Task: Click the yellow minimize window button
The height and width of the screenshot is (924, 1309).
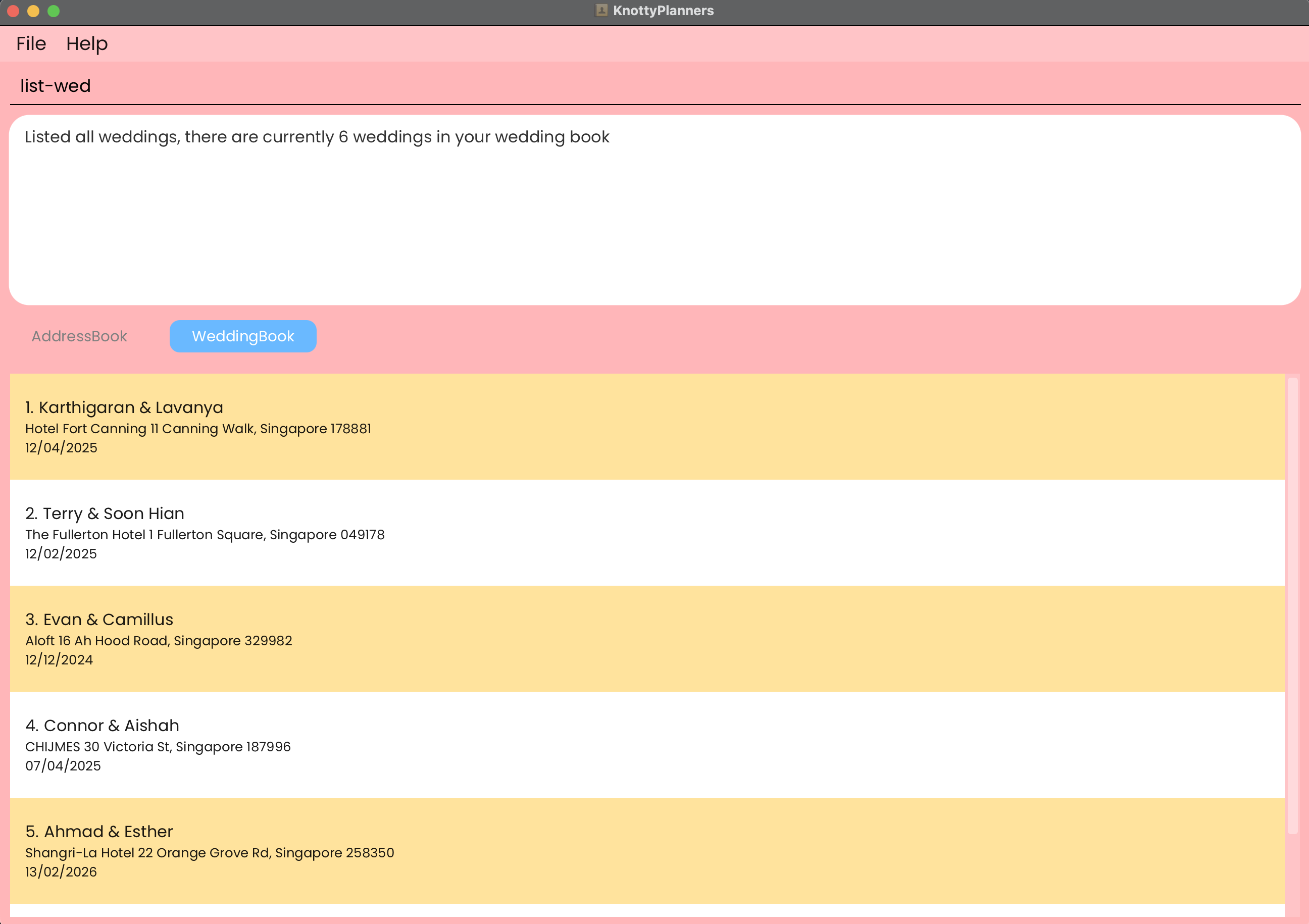Action: 33,11
